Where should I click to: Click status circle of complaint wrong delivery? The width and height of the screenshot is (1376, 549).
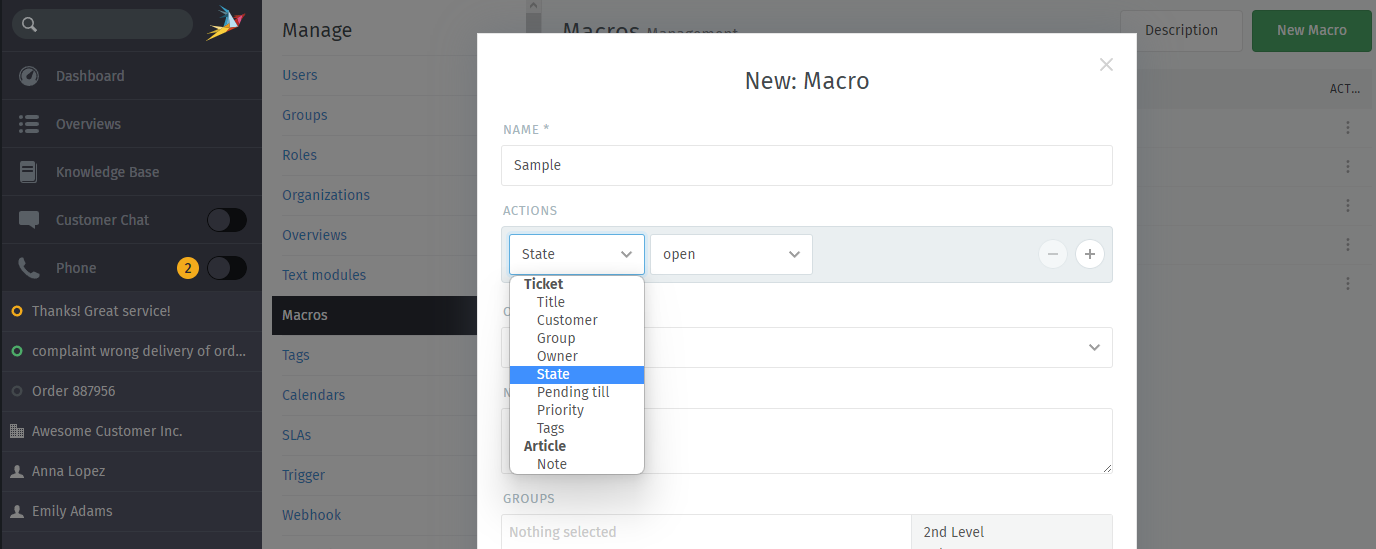pos(16,351)
